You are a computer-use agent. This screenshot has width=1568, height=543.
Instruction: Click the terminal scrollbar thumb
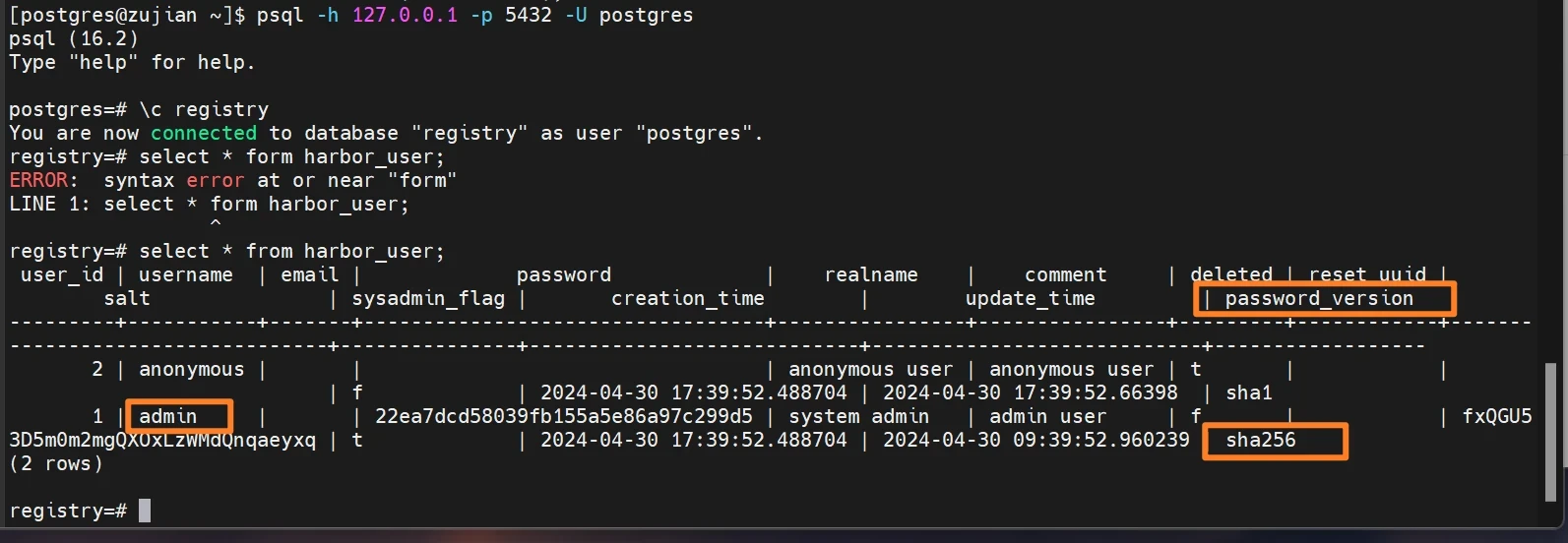pos(1551,430)
